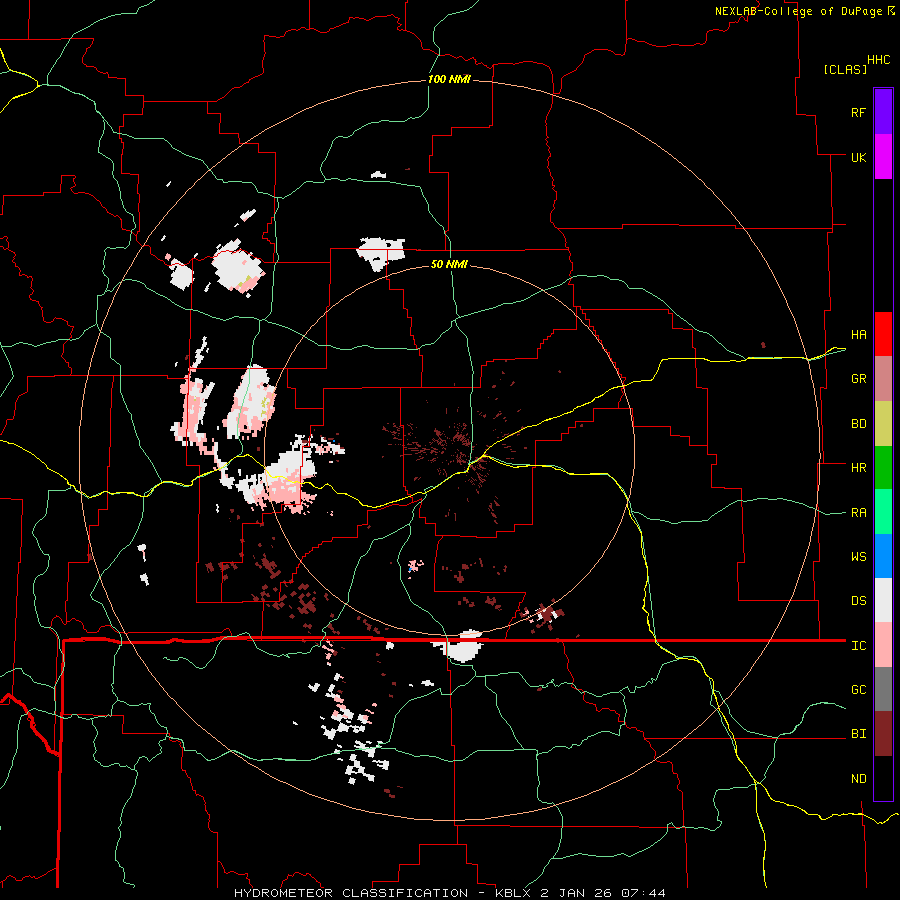Click the HA legend label
Image resolution: width=900 pixels, height=900 pixels.
(x=858, y=335)
